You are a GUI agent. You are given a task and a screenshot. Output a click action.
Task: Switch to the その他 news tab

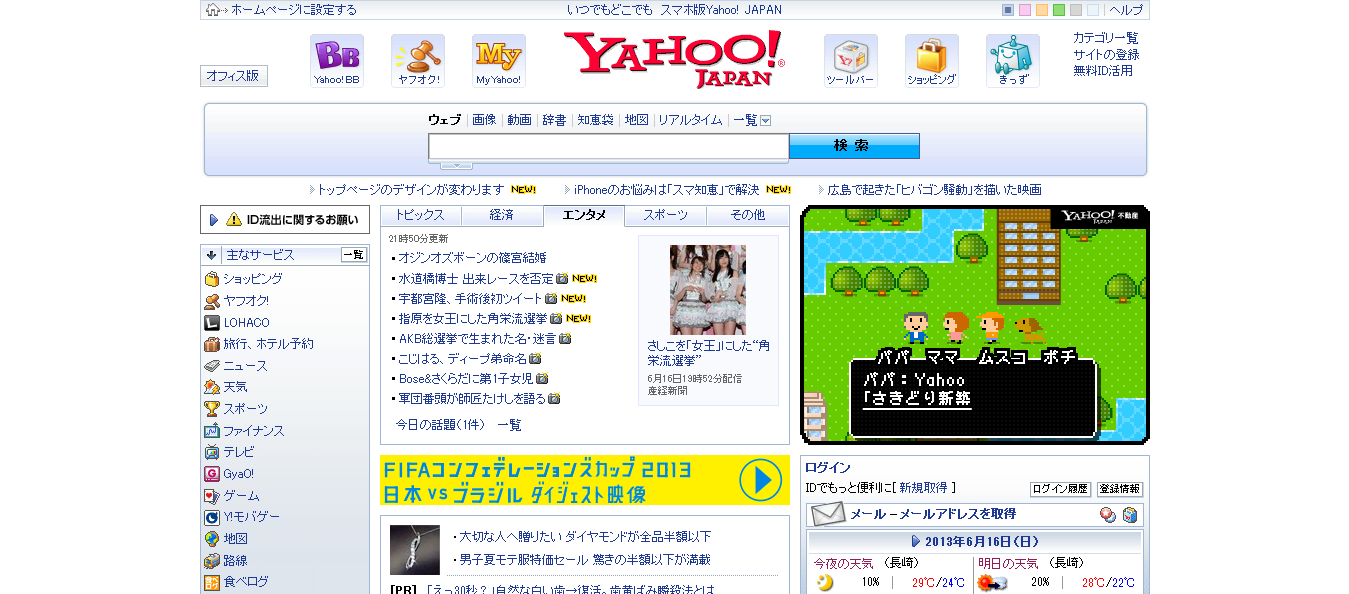(748, 215)
